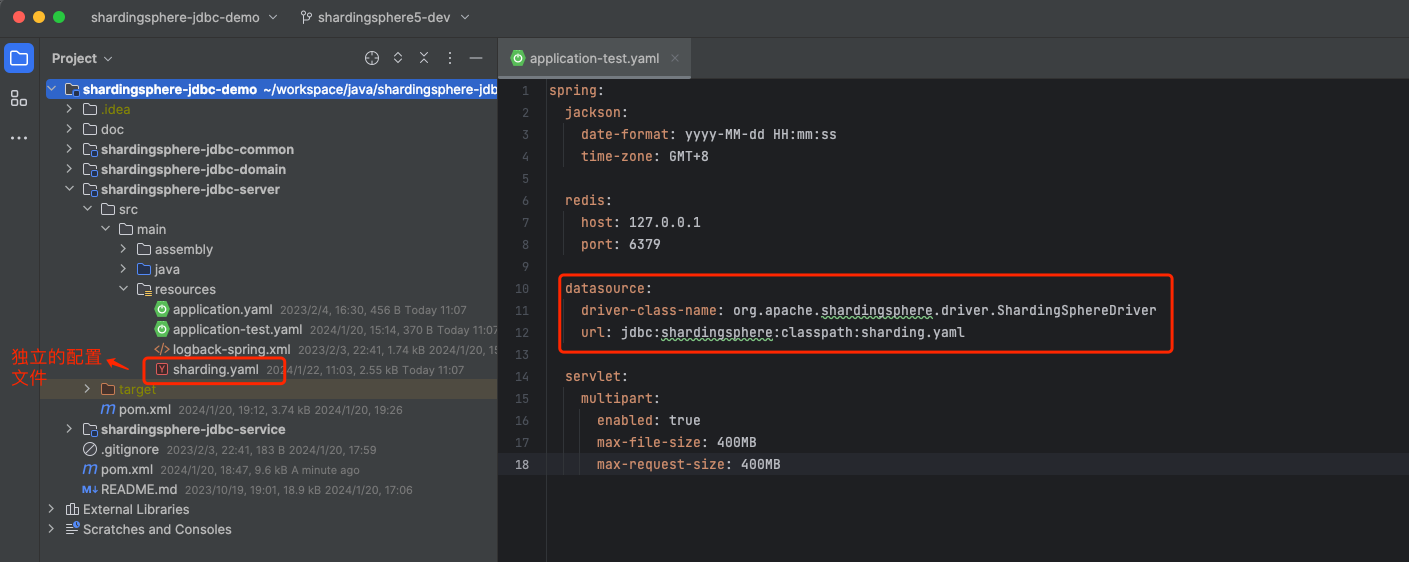Open the Project view selector dropdown

(x=82, y=59)
